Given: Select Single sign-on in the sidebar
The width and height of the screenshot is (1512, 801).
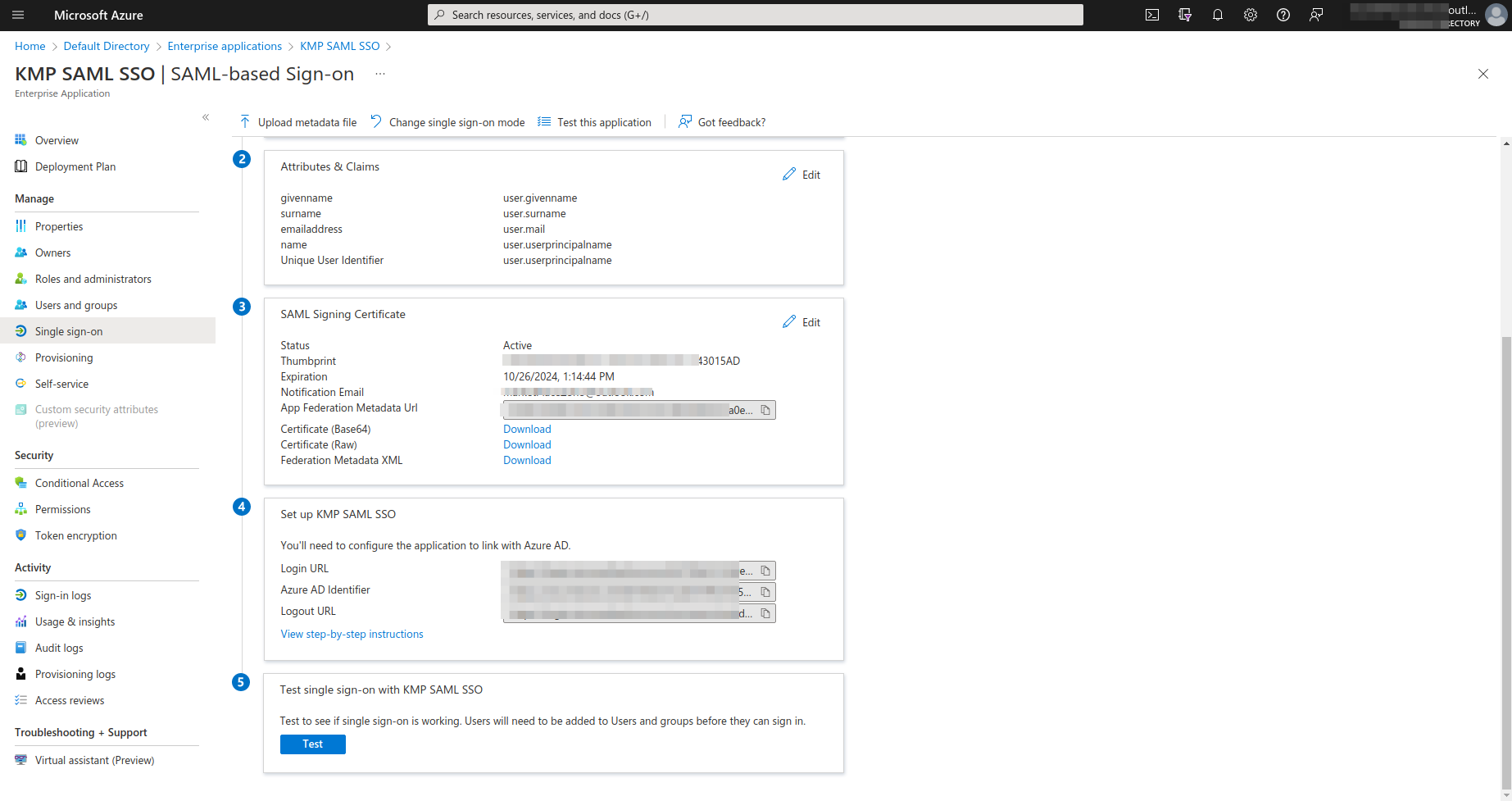Looking at the screenshot, I should [69, 331].
